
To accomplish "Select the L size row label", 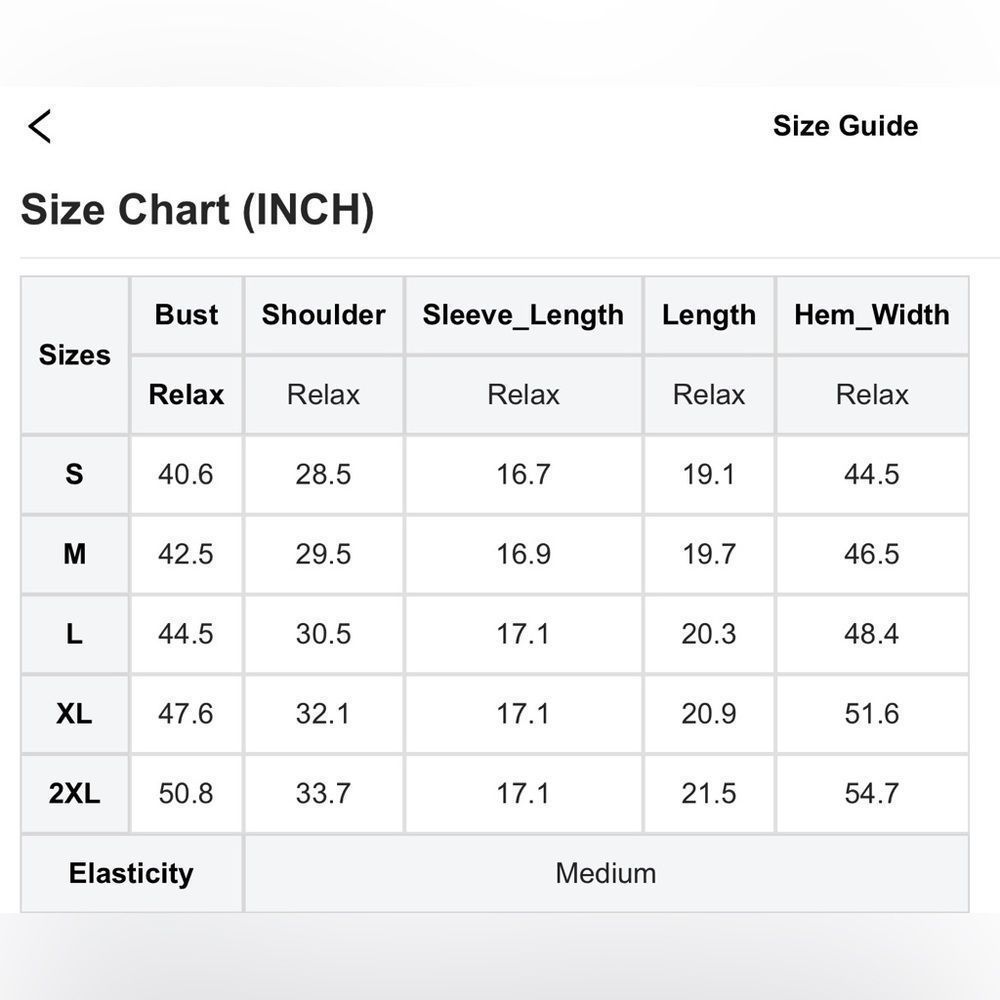I will click(75, 634).
